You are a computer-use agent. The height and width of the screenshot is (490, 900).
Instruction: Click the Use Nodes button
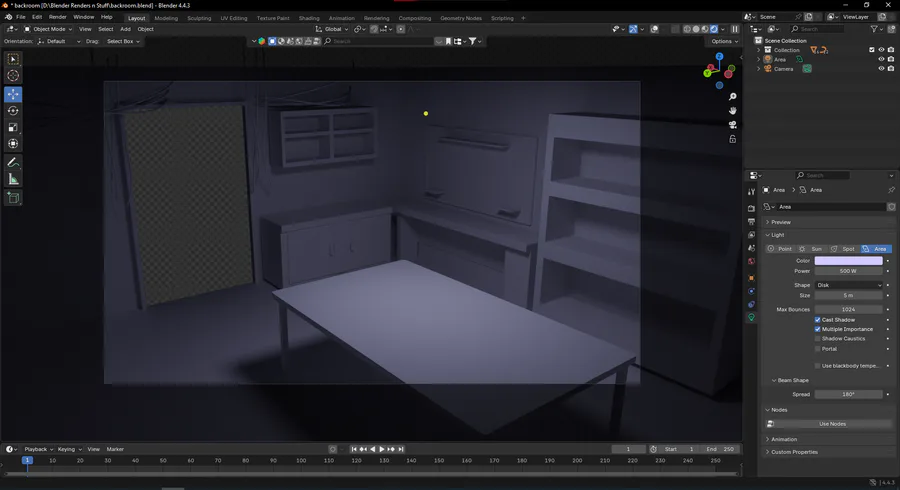[832, 424]
